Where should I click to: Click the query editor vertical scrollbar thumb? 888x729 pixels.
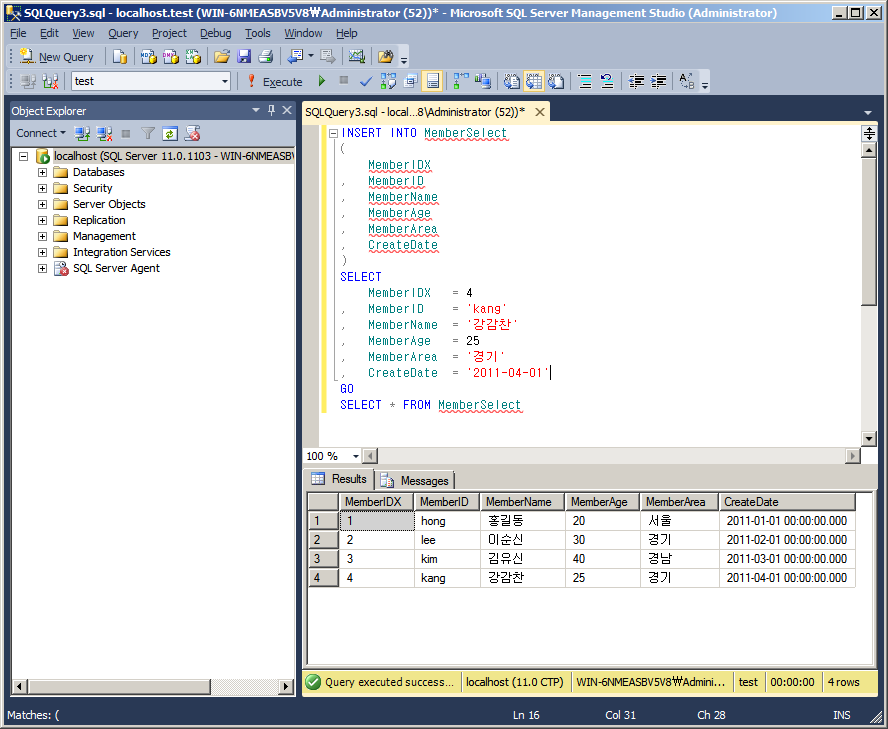tap(869, 232)
